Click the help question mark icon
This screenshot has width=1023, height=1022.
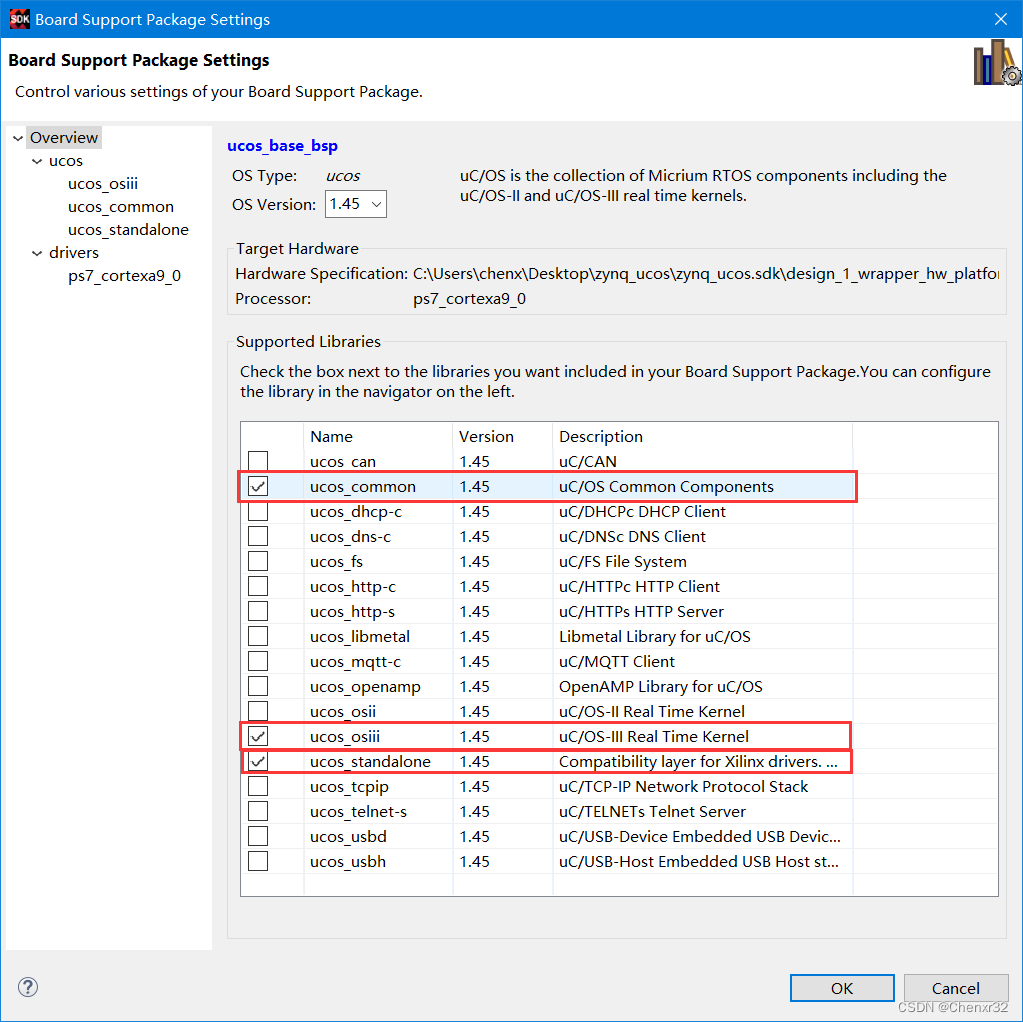click(x=28, y=986)
